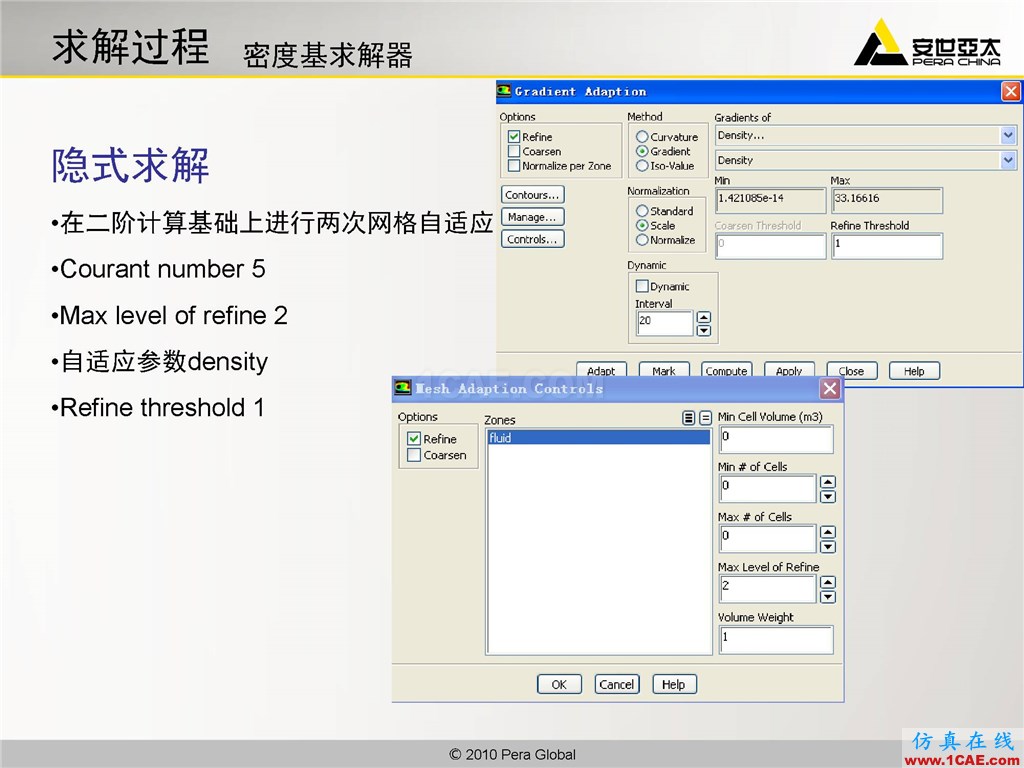The image size is (1024, 768).
Task: Choose Normalize normalization radio button
Action: (x=642, y=240)
